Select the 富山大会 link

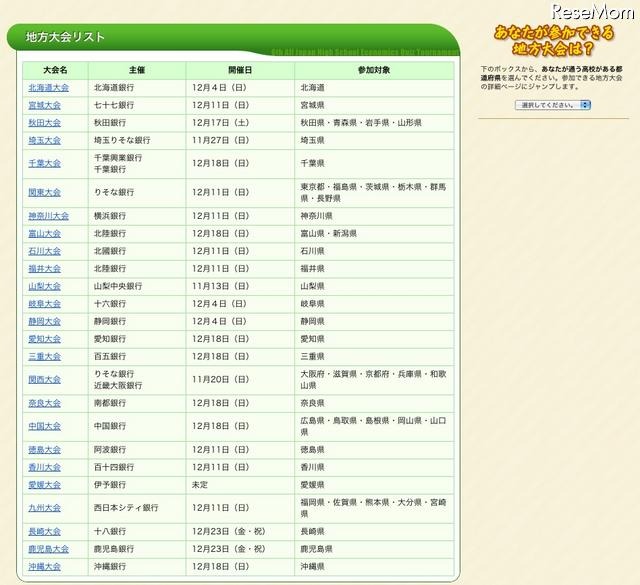tap(44, 233)
